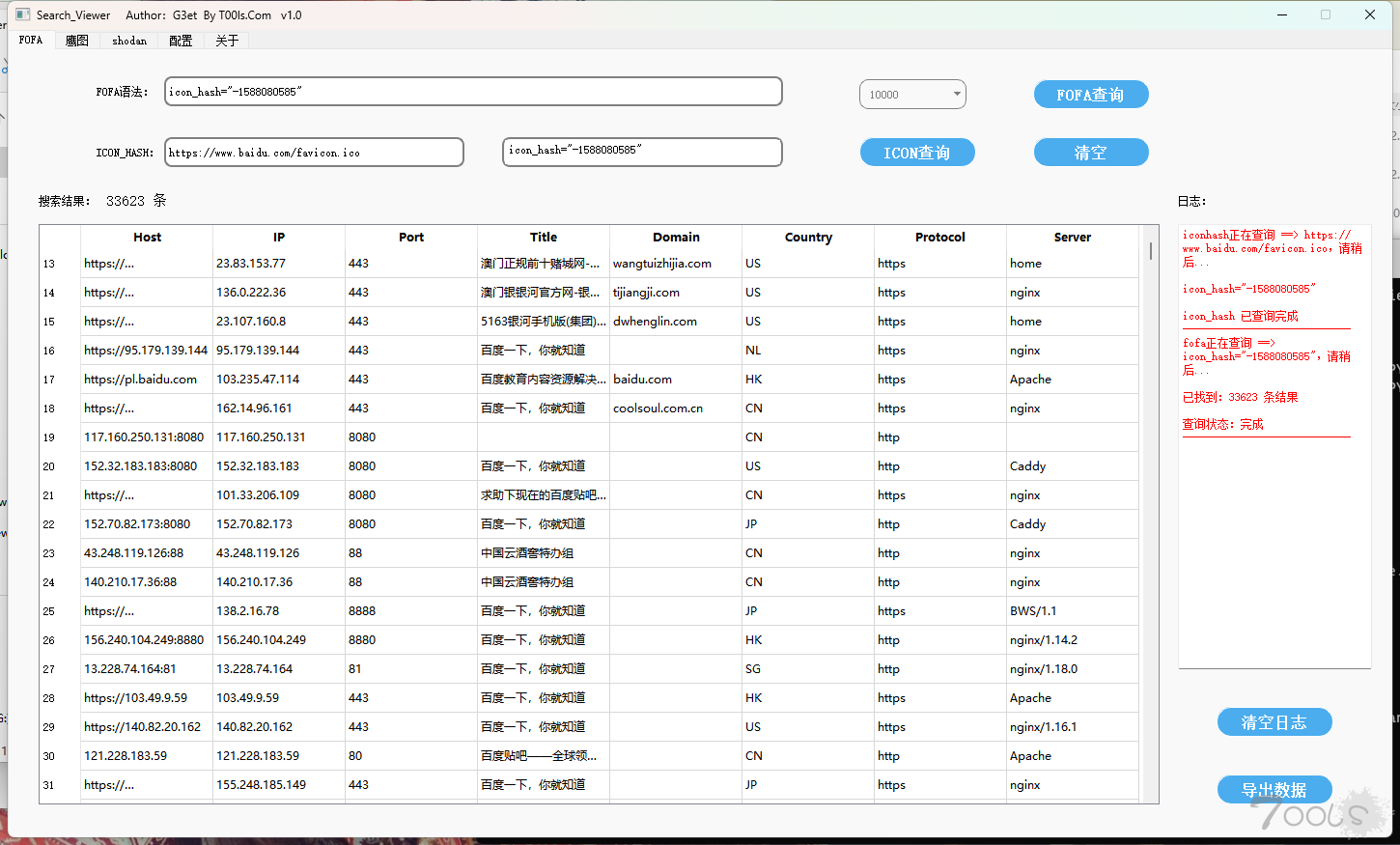Close the Search_Viewer window
1400x845 pixels.
(x=1369, y=14)
